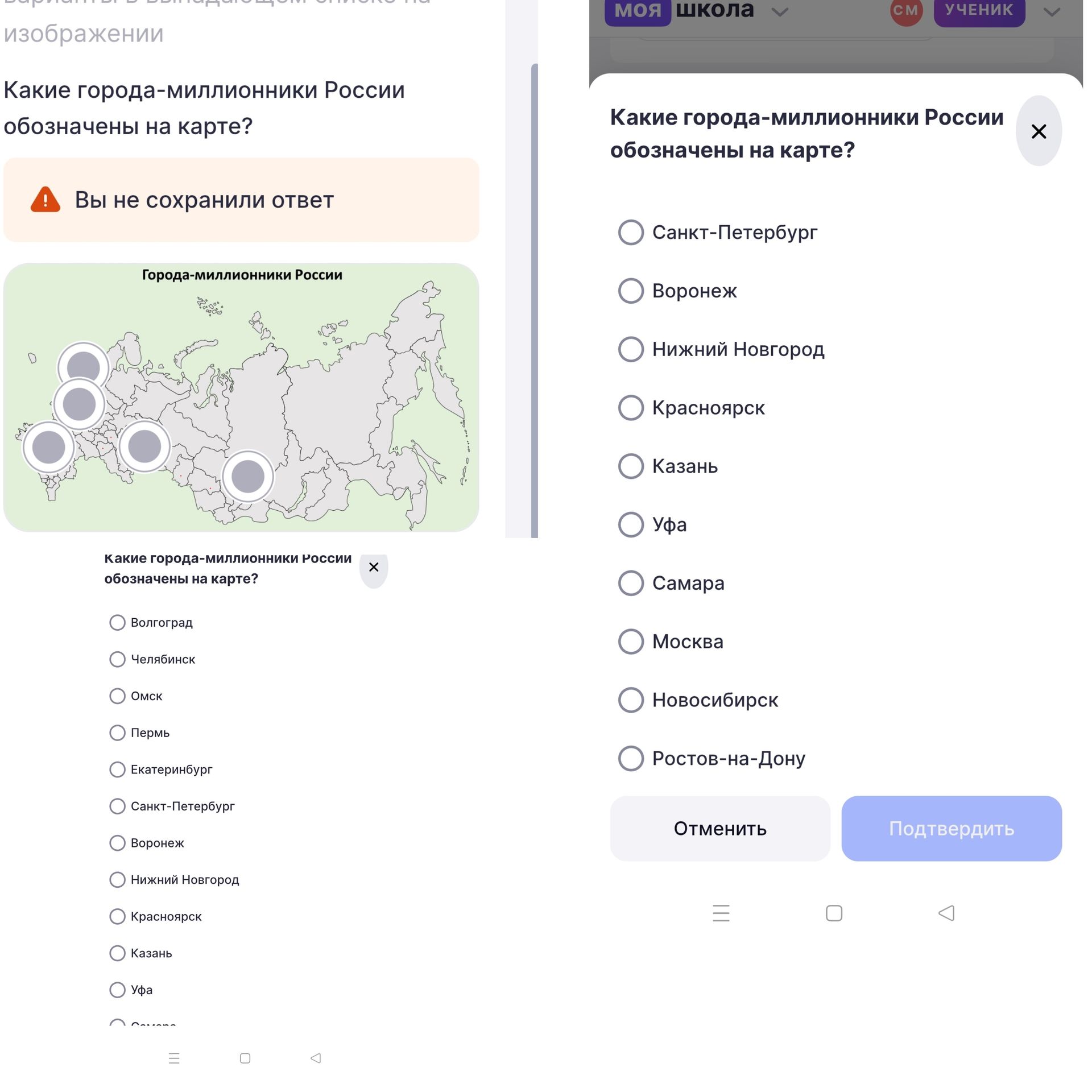Tap the Android home square in right panel
Image resolution: width=1092 pixels, height=1092 pixels.
(x=834, y=913)
